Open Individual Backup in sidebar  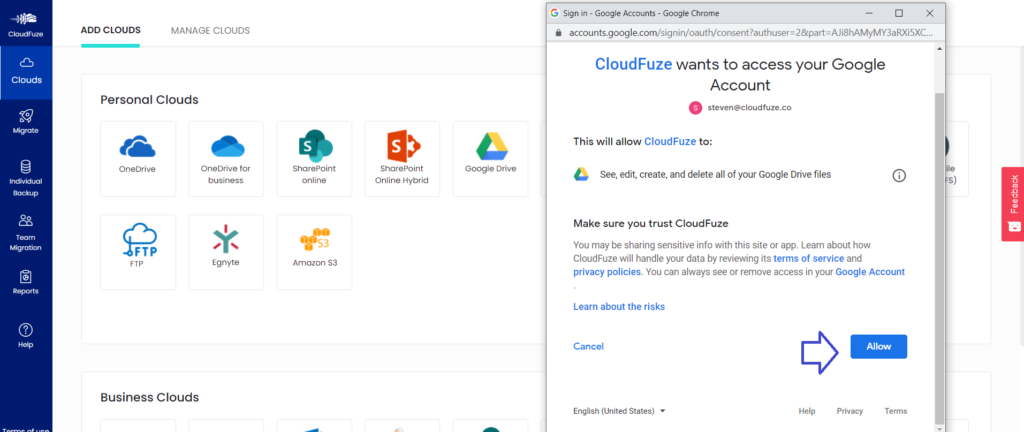(26, 178)
